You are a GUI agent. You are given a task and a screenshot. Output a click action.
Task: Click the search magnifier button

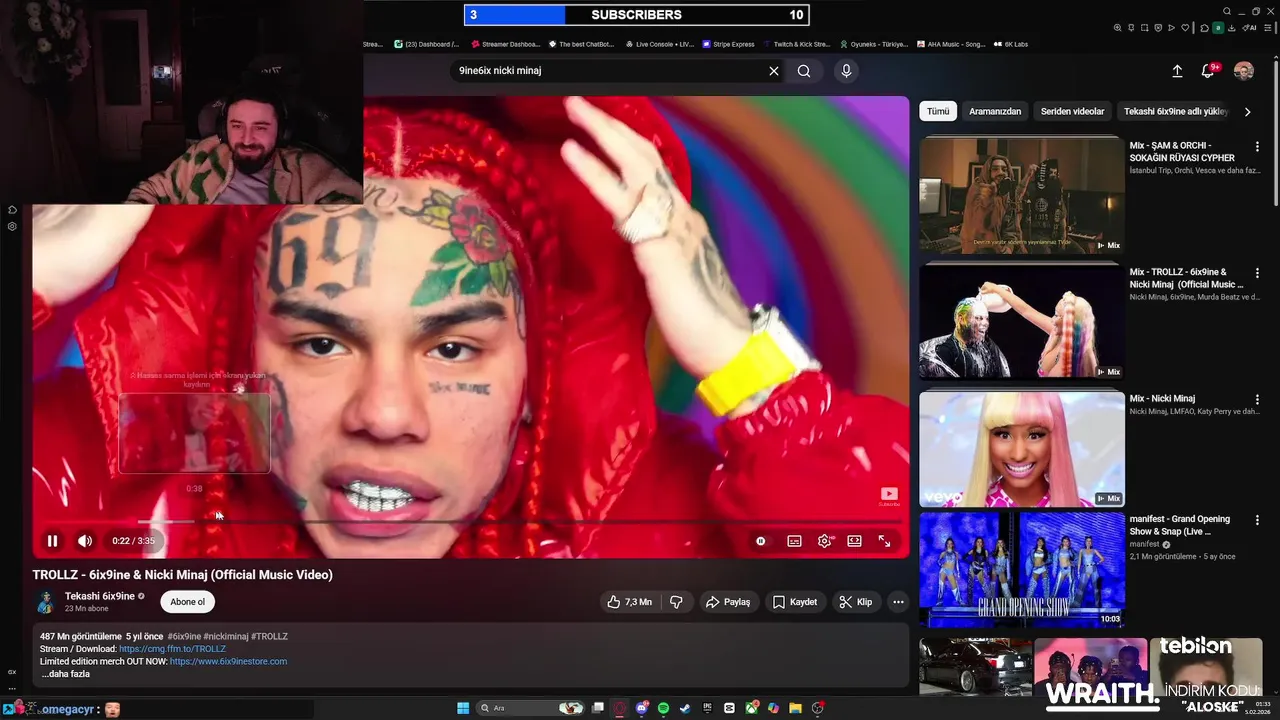coord(804,71)
